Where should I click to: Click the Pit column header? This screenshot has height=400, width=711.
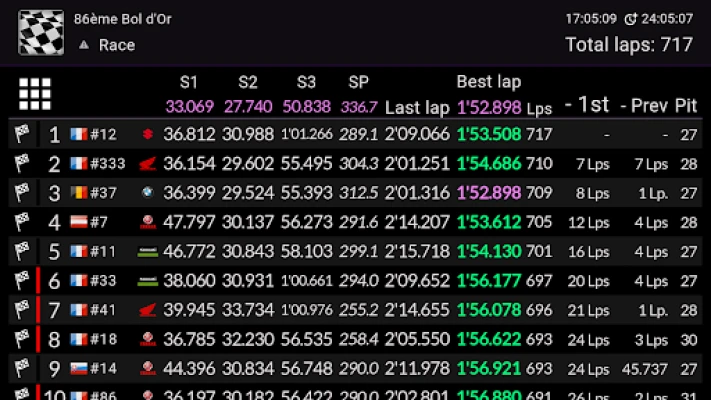coord(686,106)
